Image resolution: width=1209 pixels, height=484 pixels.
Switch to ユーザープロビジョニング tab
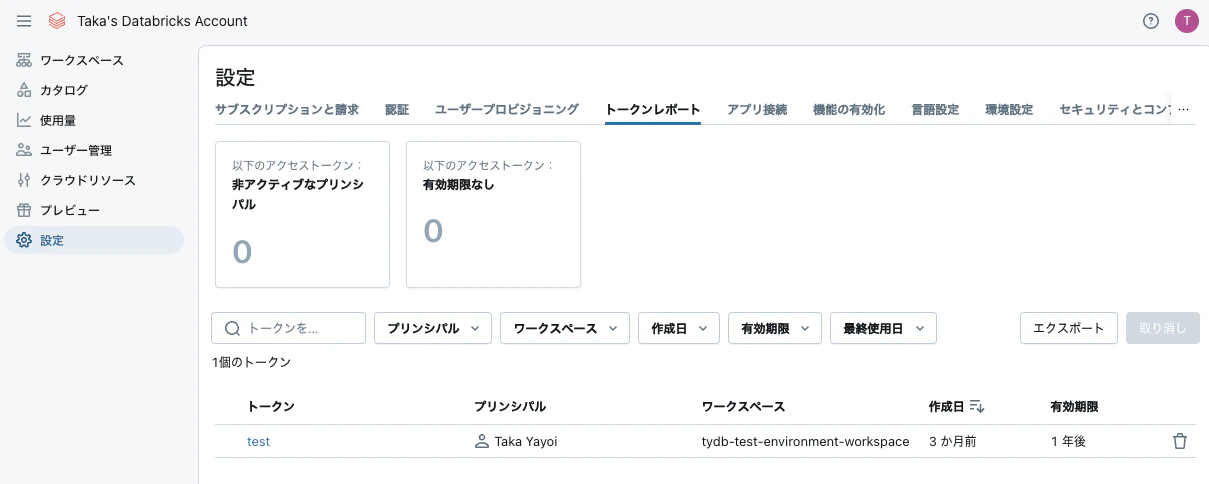507,110
